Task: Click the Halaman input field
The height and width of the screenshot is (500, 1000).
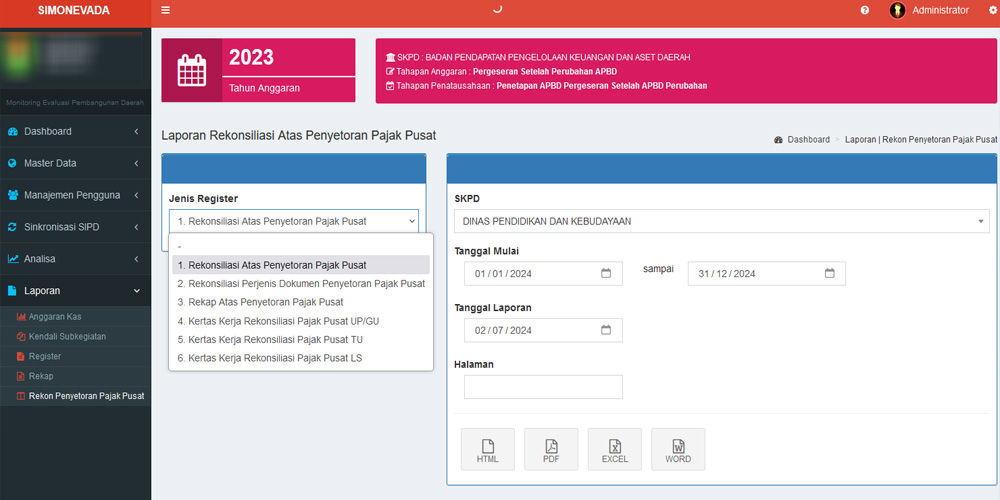Action: [543, 387]
